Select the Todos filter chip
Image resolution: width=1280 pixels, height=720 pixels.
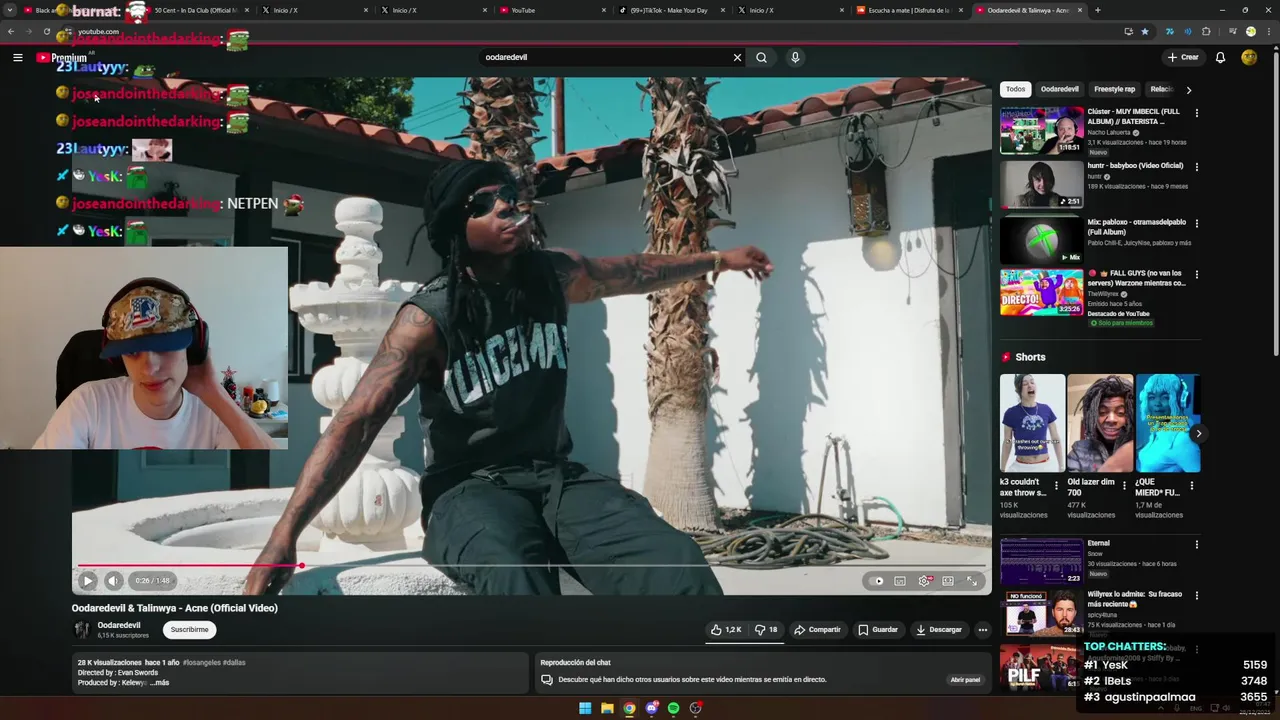pyautogui.click(x=1015, y=89)
